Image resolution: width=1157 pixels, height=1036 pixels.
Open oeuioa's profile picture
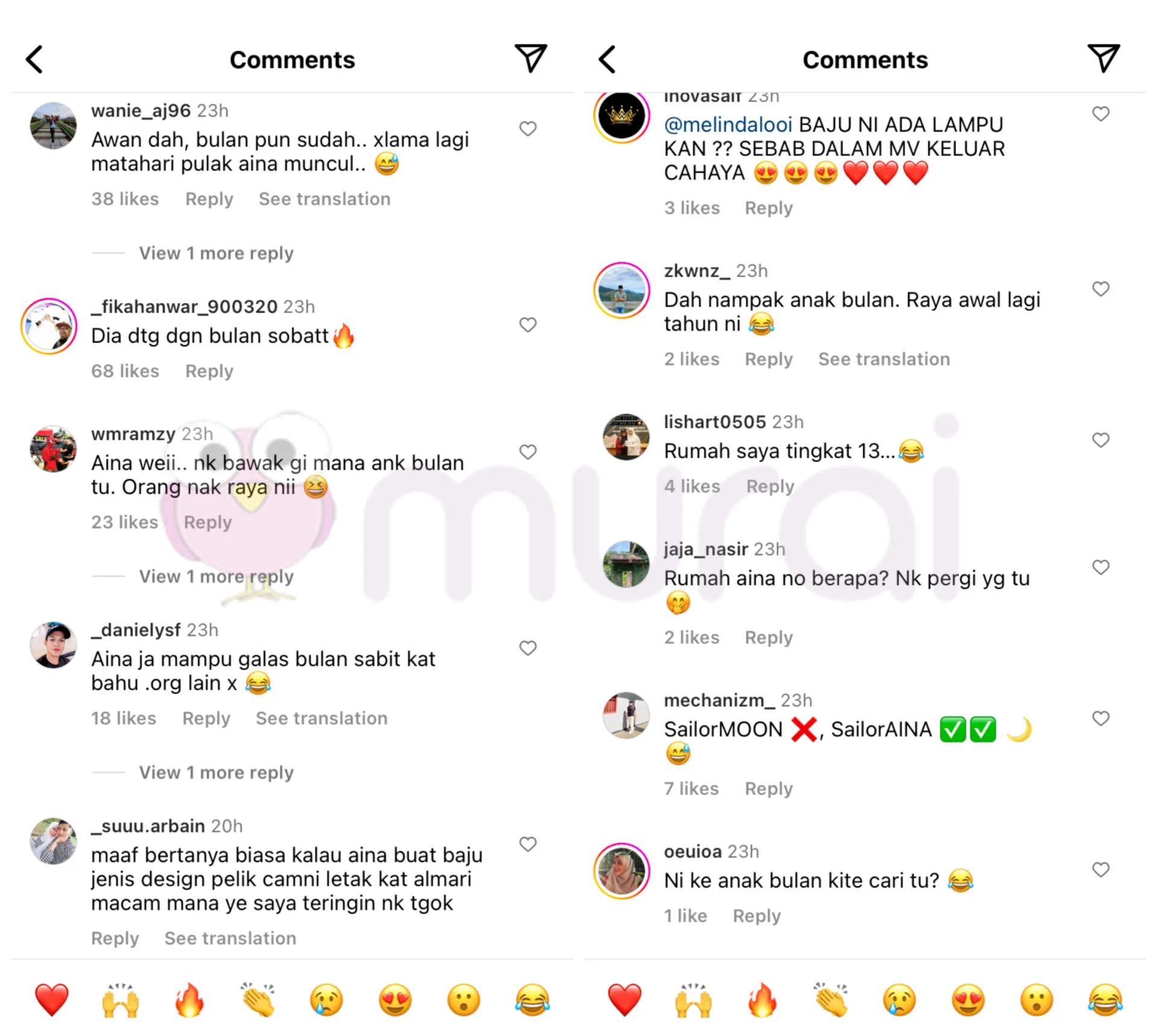(x=621, y=871)
